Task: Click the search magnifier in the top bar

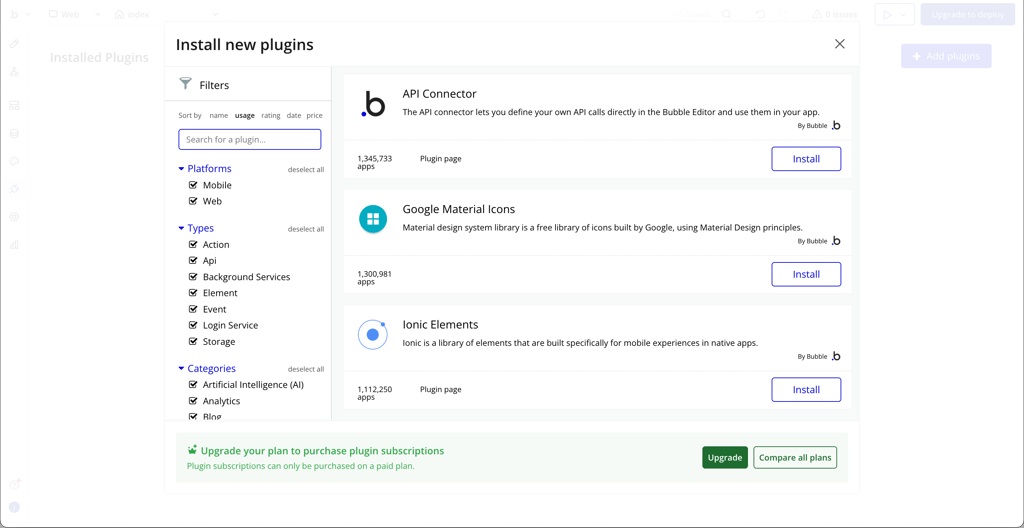Action: (727, 14)
